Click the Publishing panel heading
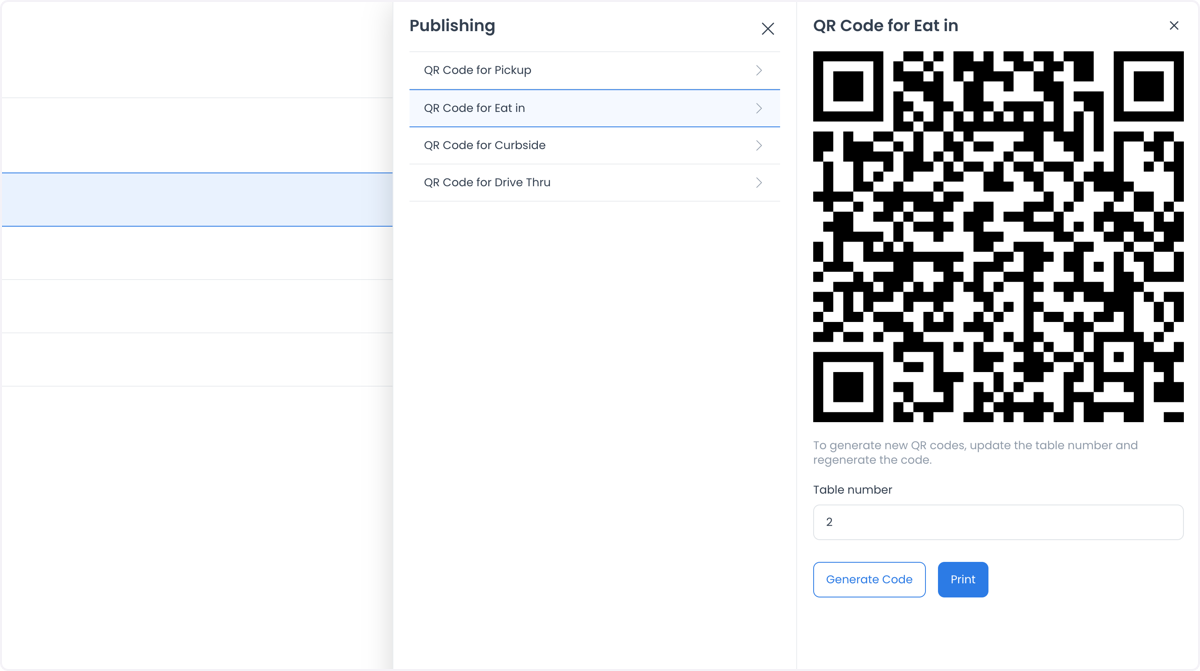The image size is (1200, 671). [452, 26]
